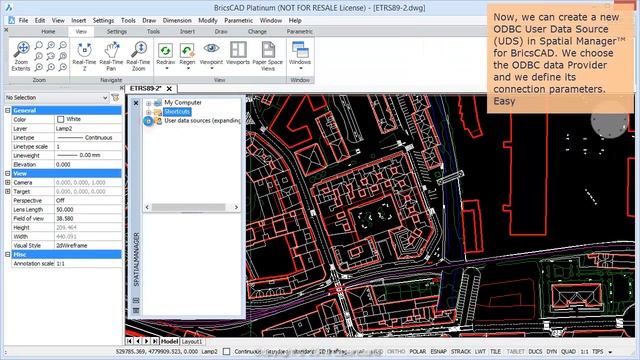Click the Zoom Extents tool
The height and width of the screenshot is (360, 640).
[x=21, y=56]
